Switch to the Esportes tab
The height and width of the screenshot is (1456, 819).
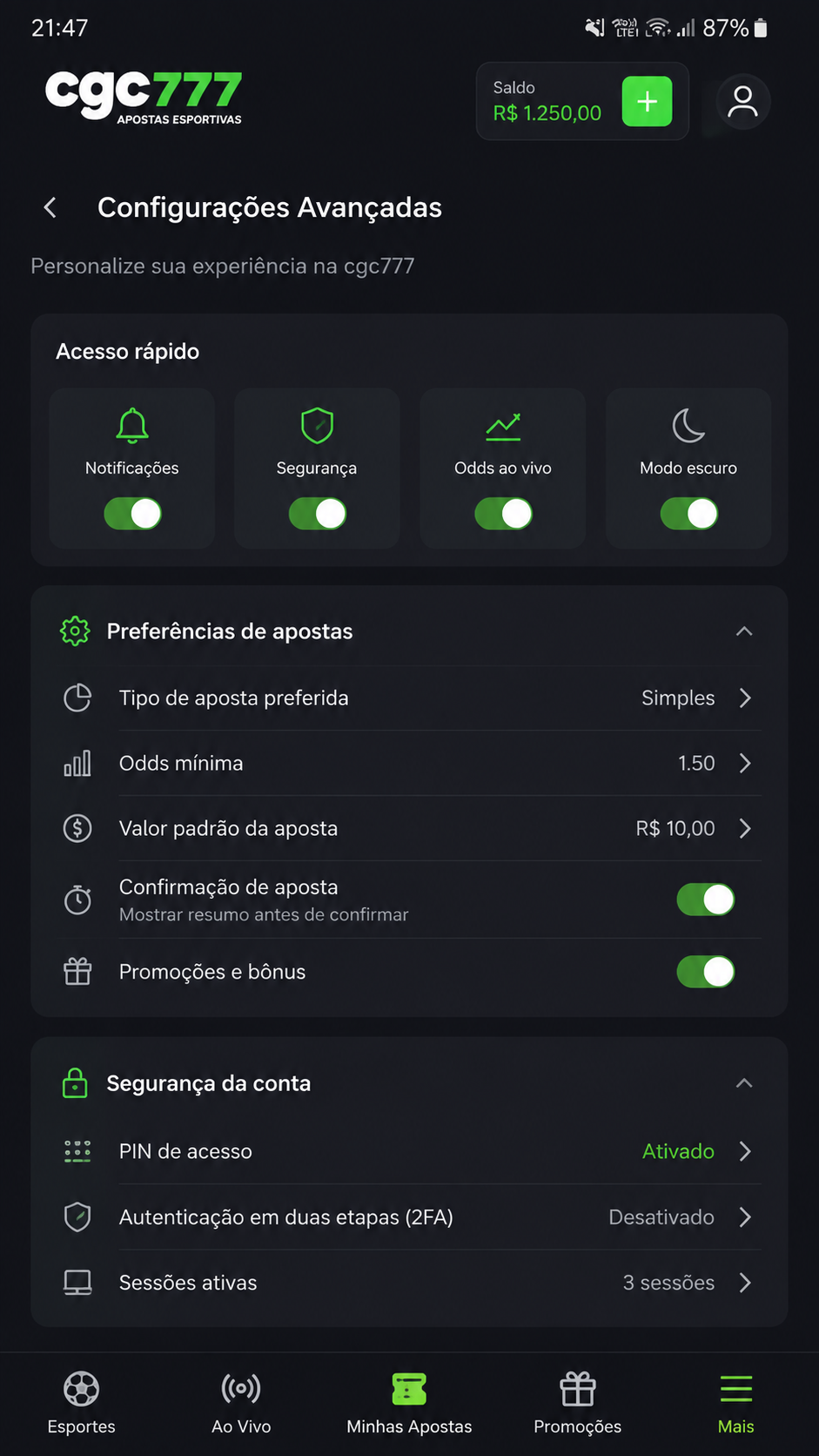82,1402
